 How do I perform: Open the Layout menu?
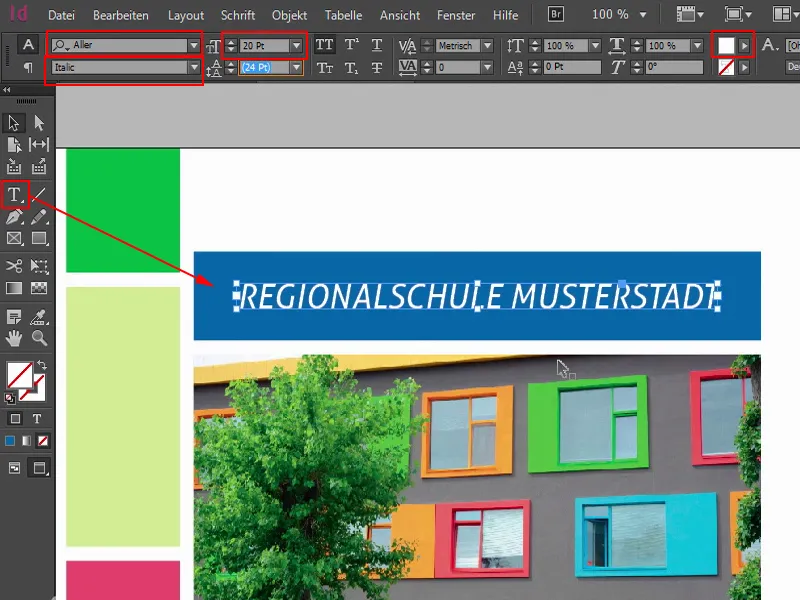pos(186,15)
